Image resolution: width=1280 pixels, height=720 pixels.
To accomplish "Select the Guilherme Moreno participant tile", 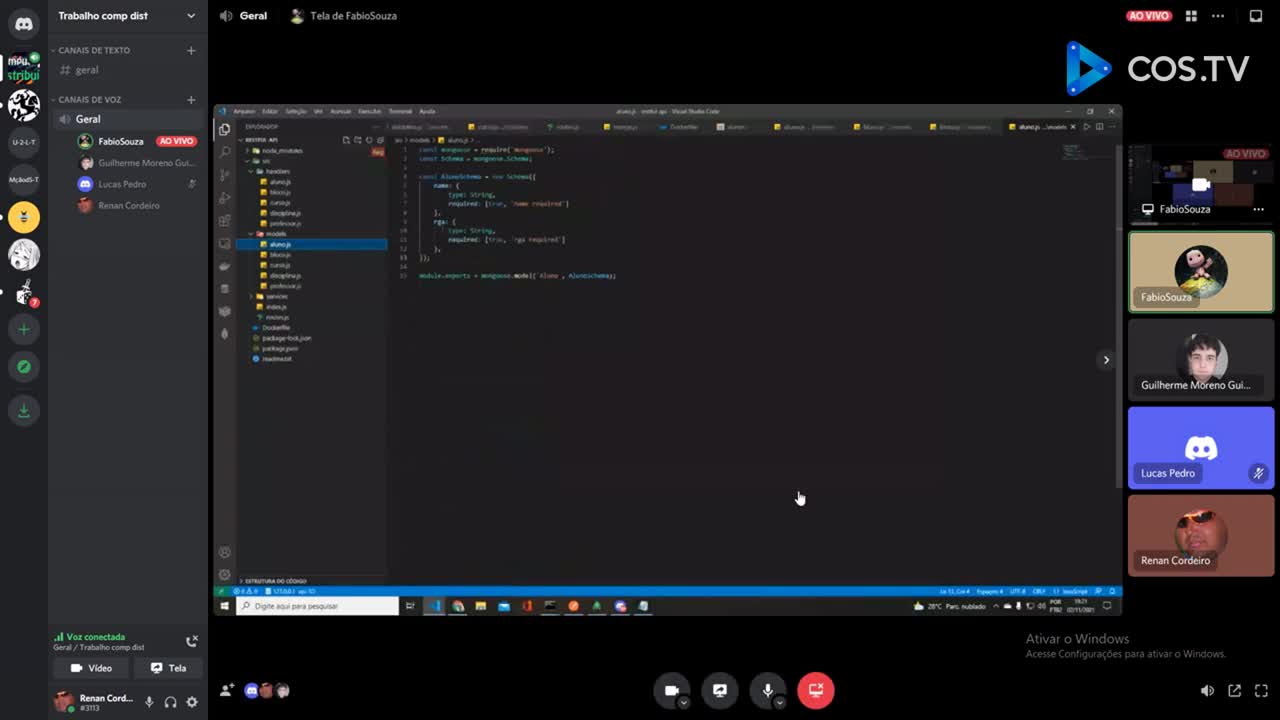I will pyautogui.click(x=1201, y=359).
